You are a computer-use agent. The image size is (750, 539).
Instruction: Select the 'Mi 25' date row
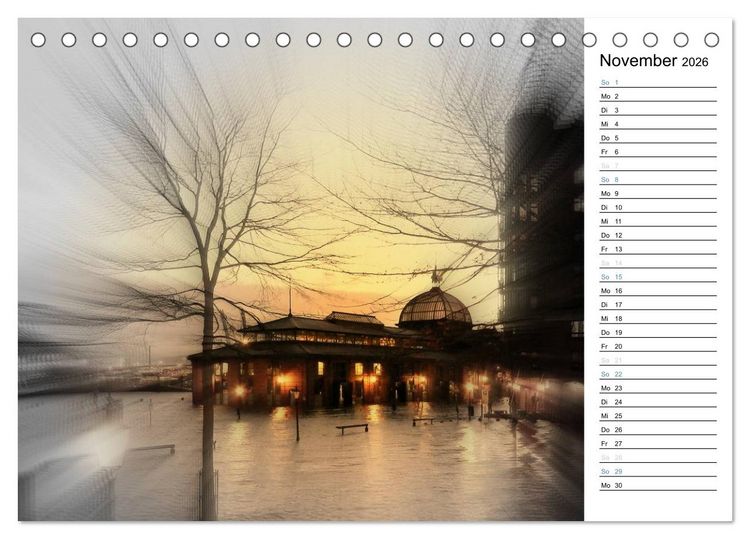click(658, 415)
